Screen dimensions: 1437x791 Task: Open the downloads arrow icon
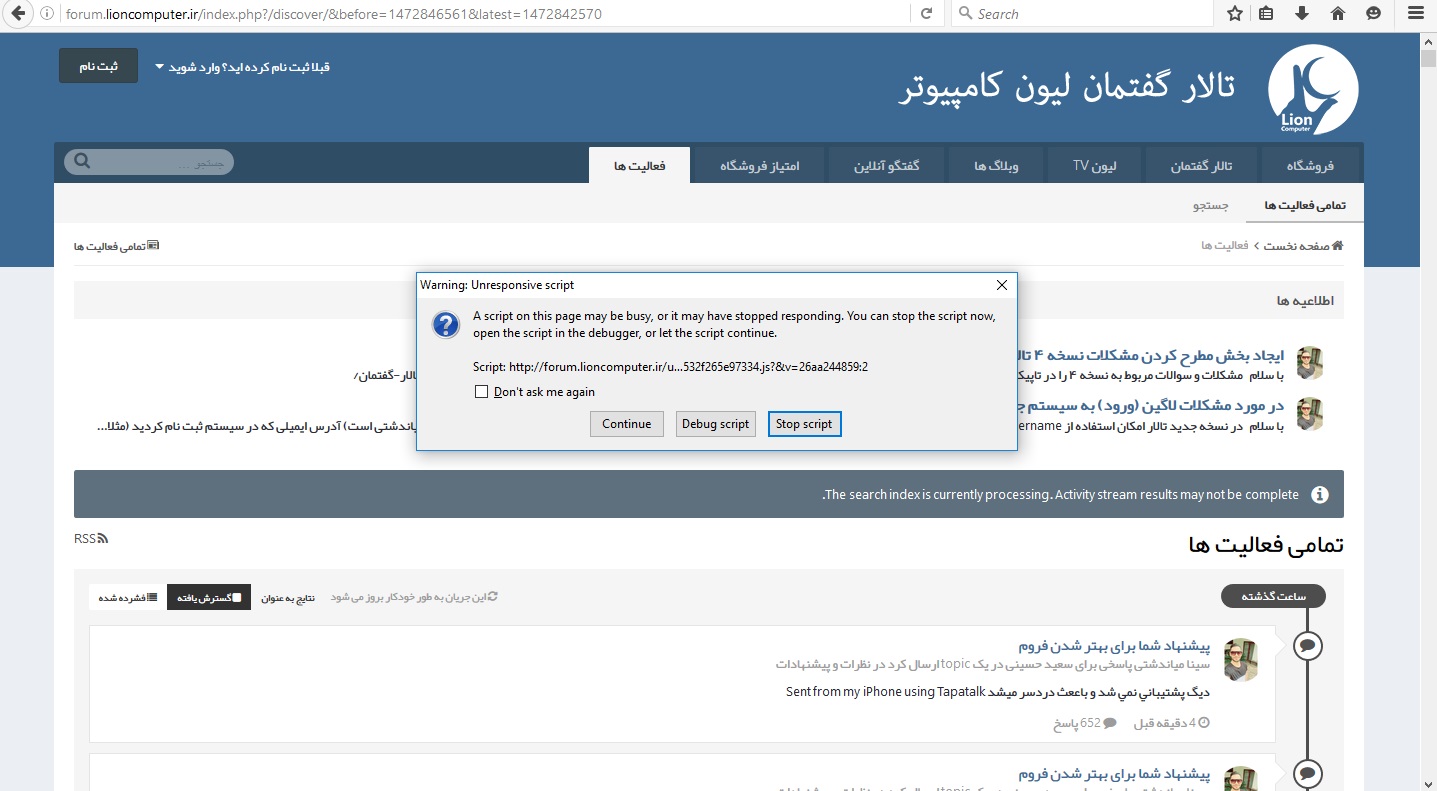click(1301, 14)
